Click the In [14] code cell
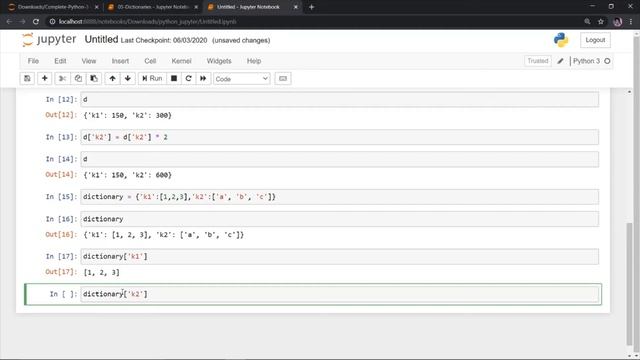 click(x=340, y=159)
